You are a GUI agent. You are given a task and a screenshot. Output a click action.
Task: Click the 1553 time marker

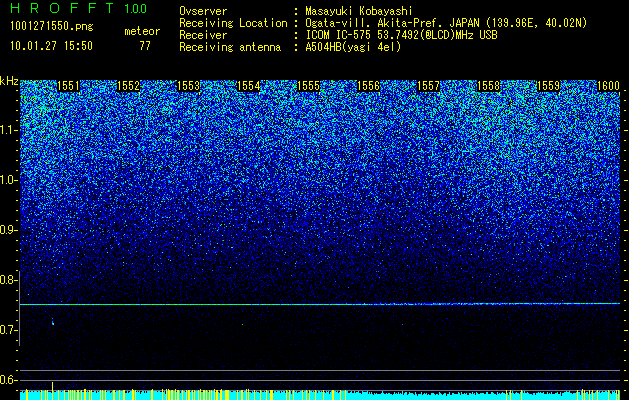pyautogui.click(x=188, y=86)
